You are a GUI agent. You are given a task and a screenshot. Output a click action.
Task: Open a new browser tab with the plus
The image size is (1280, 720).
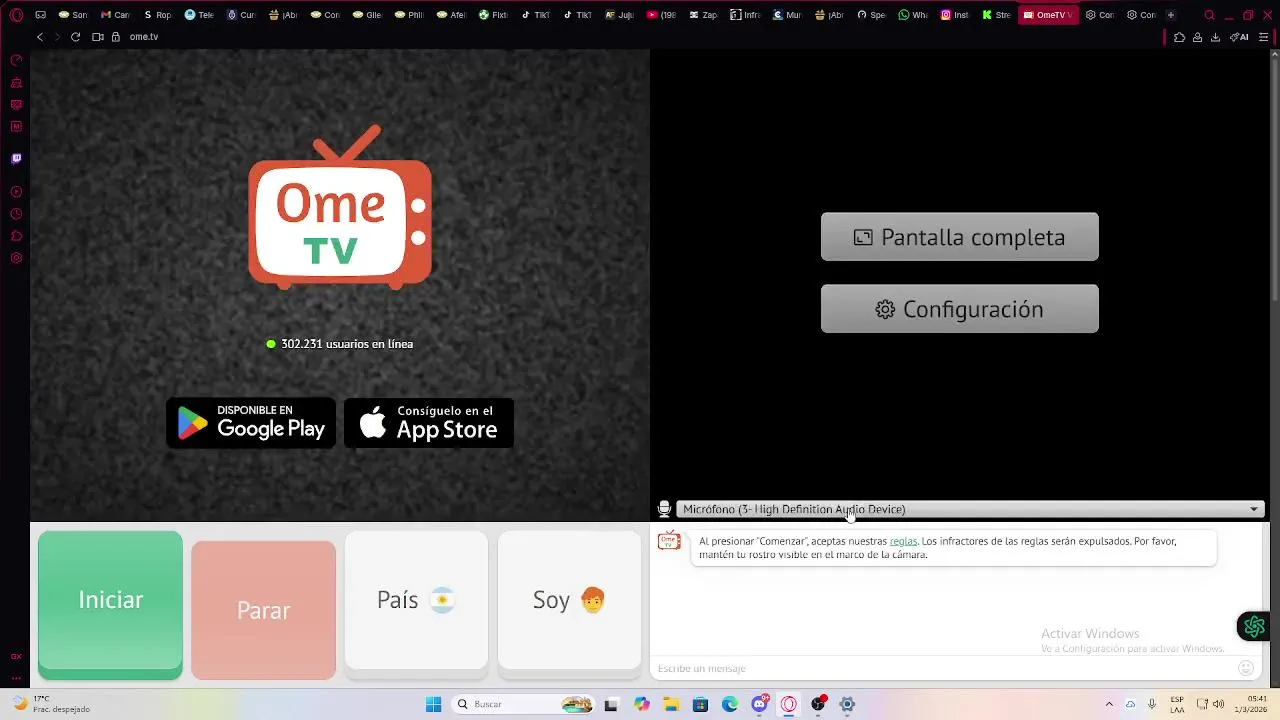pyautogui.click(x=1171, y=15)
